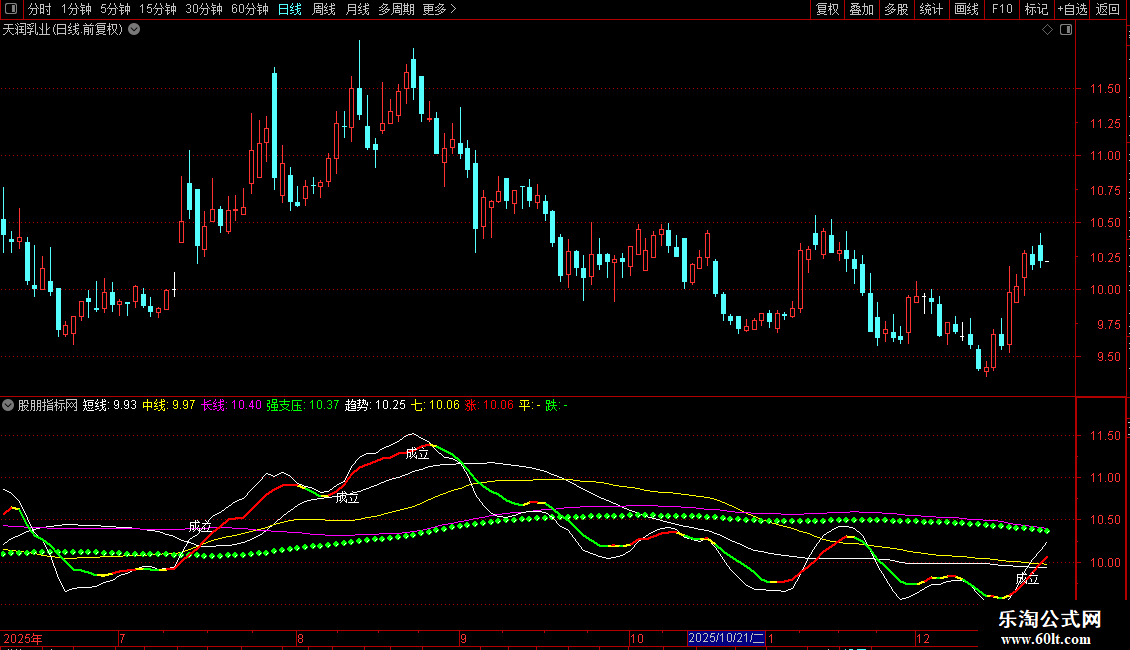This screenshot has height=650, width=1130.
Task: Click highlighted date 2025/10/21 on time axis
Action: click(727, 638)
